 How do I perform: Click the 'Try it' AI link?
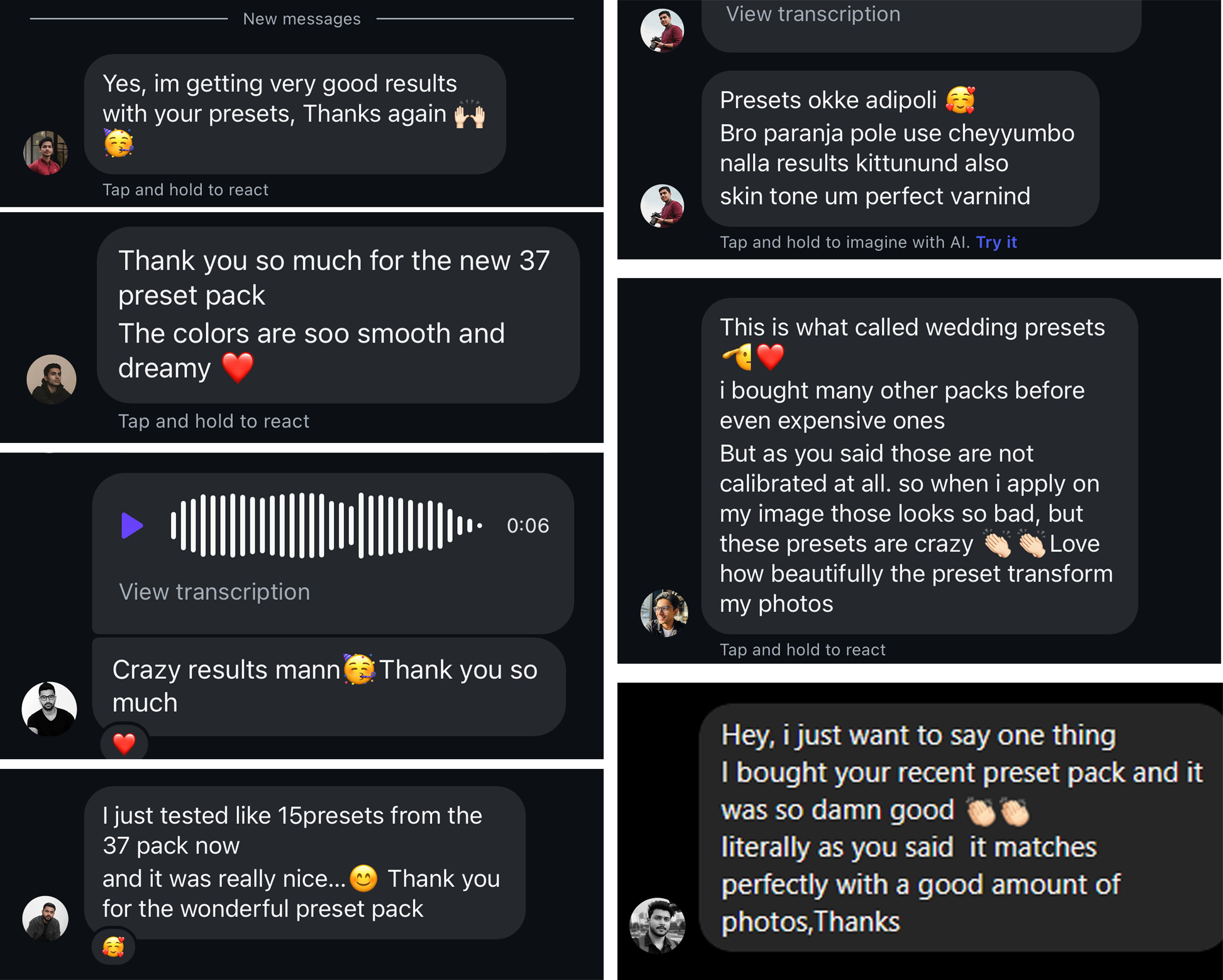(996, 242)
